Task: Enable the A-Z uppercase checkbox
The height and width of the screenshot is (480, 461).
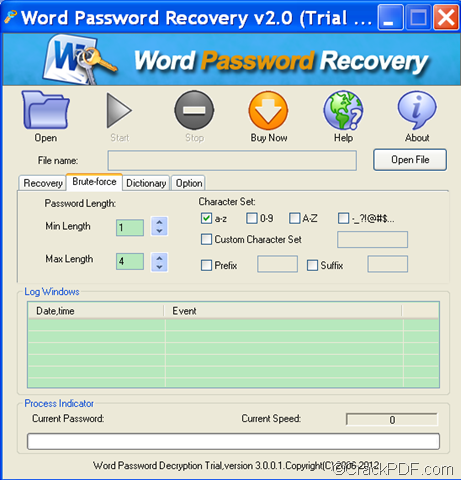Action: coord(295,218)
